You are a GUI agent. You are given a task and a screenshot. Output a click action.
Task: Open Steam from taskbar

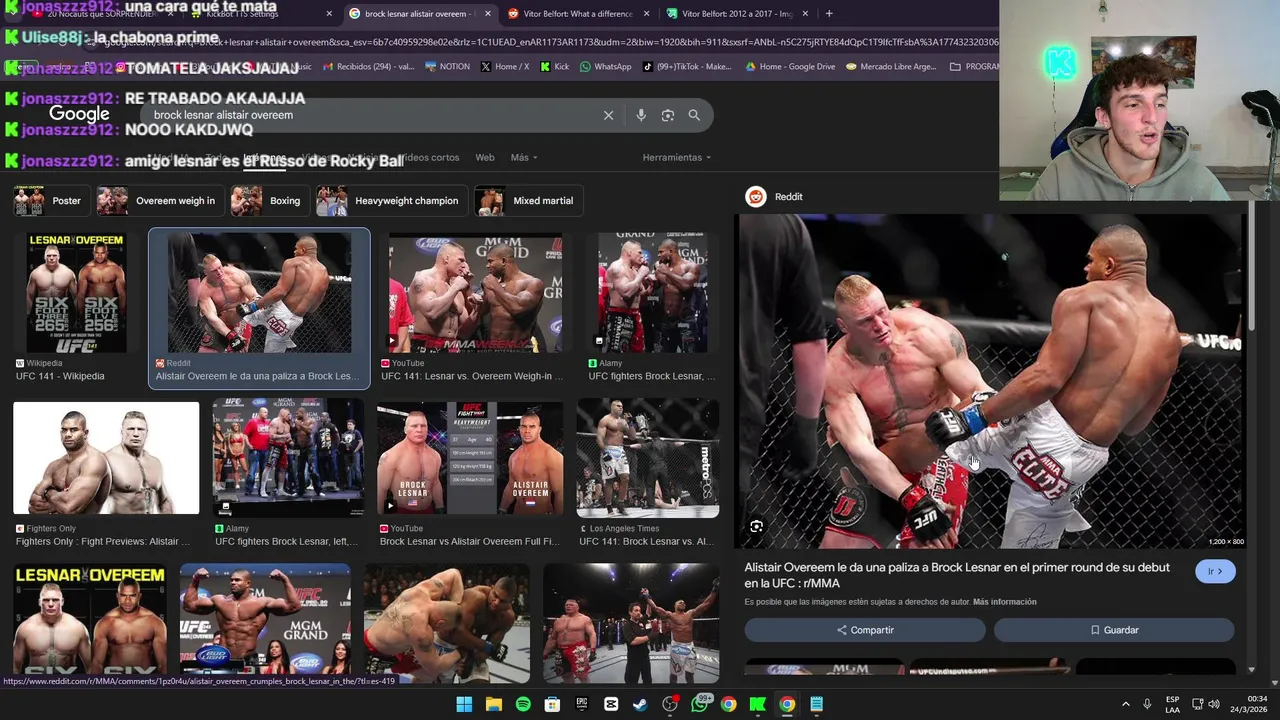tap(640, 704)
